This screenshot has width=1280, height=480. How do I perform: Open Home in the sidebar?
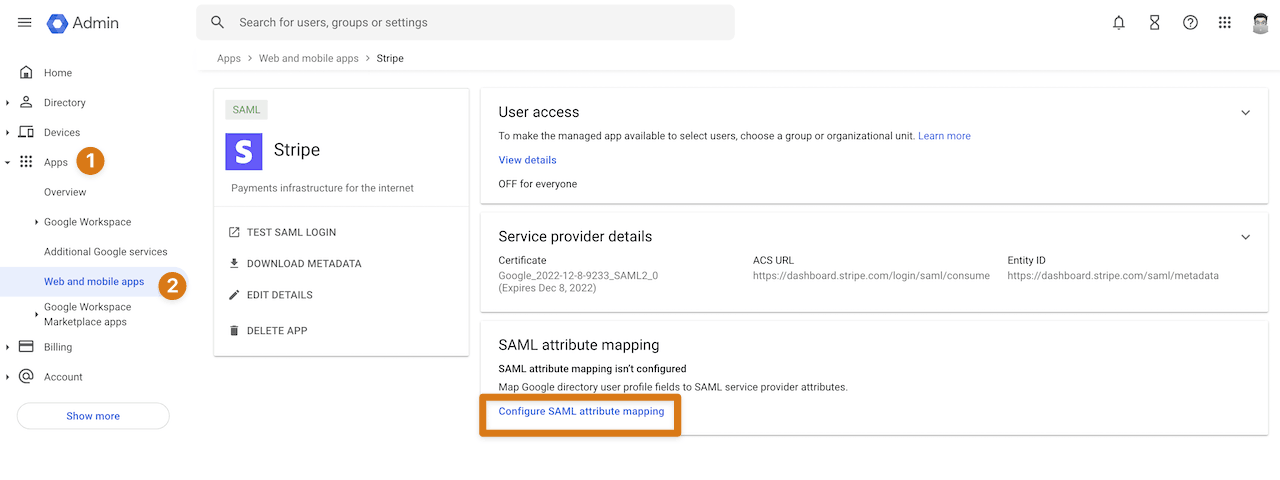coord(58,73)
